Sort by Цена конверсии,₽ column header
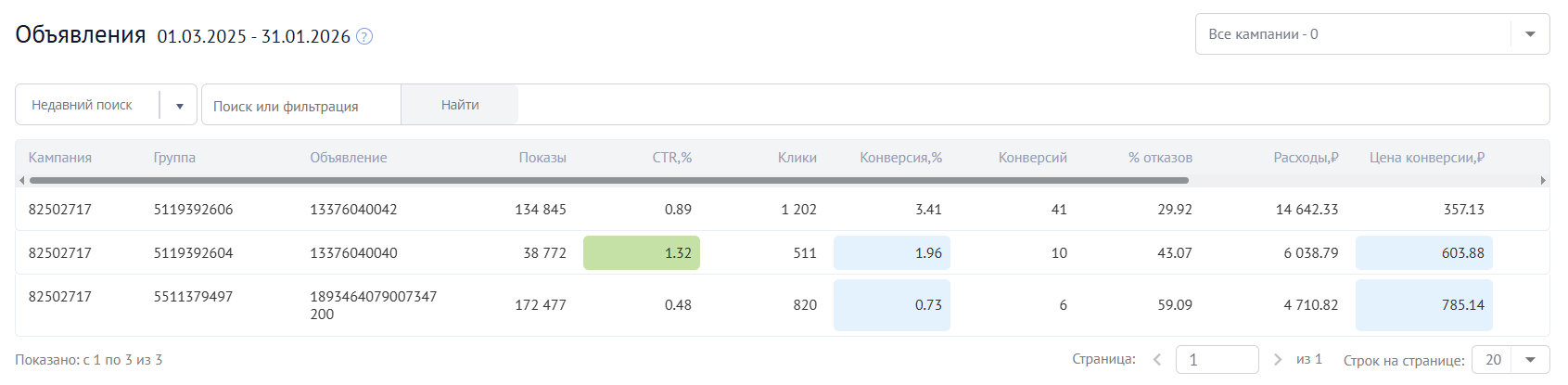Viewport: 1568px width, 385px height. [1427, 158]
